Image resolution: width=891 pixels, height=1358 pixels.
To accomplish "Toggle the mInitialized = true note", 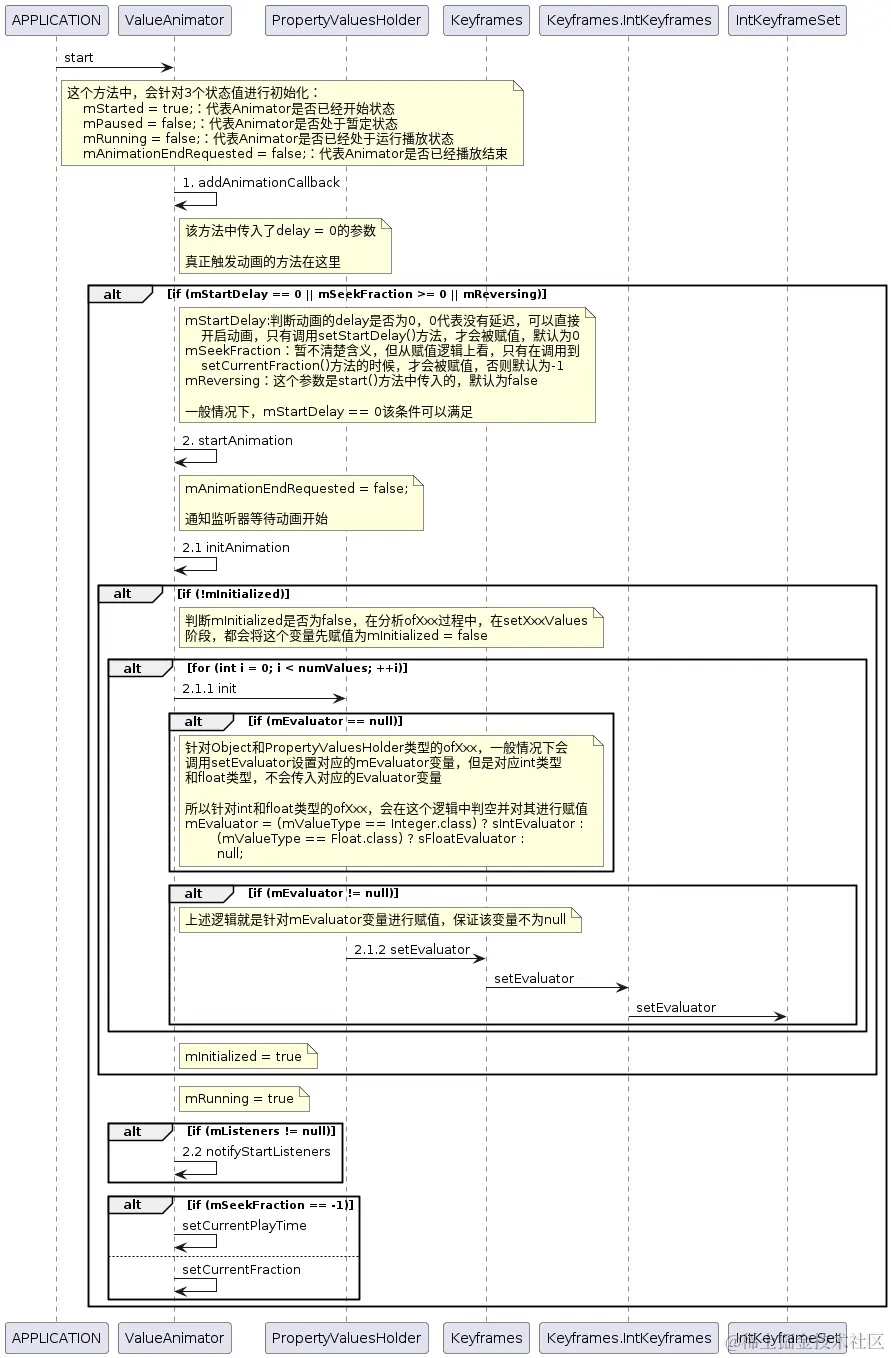I will (x=247, y=1055).
